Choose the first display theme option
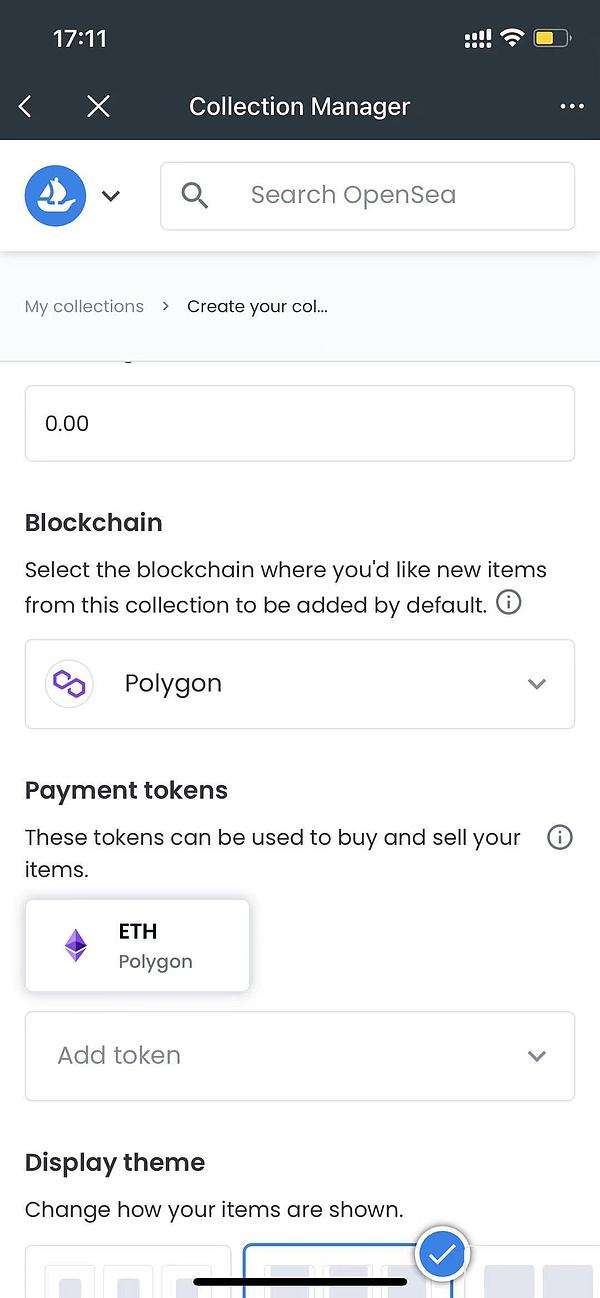 pos(127,1272)
